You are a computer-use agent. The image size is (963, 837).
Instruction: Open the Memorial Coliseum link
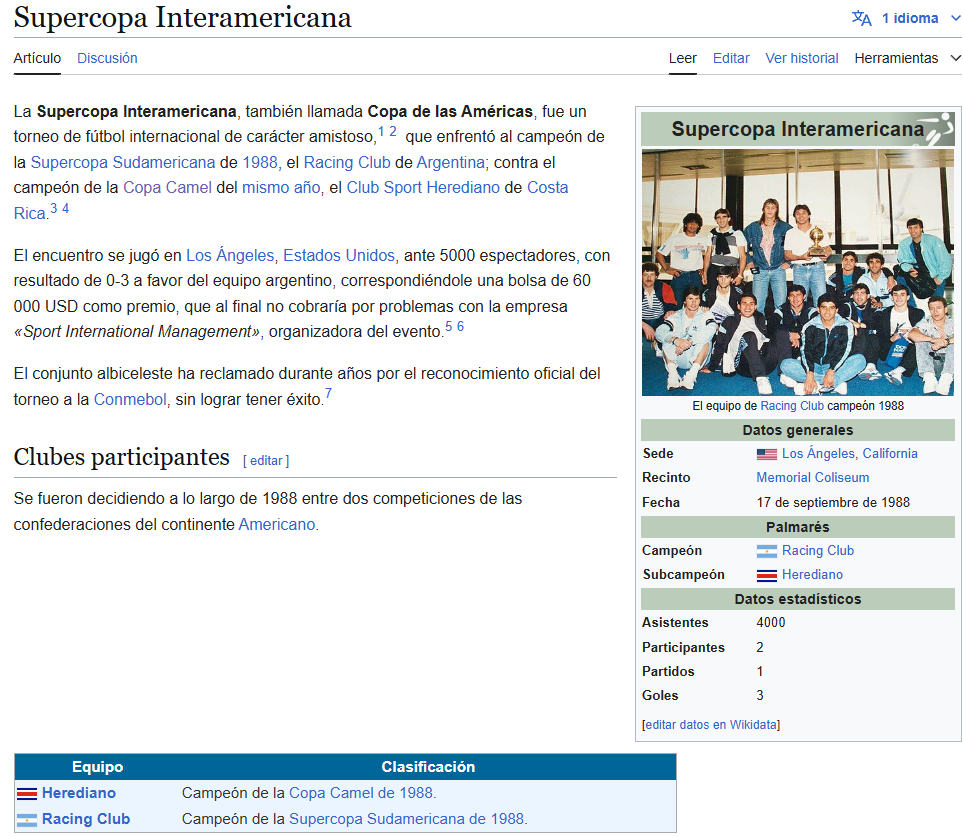[x=813, y=478]
